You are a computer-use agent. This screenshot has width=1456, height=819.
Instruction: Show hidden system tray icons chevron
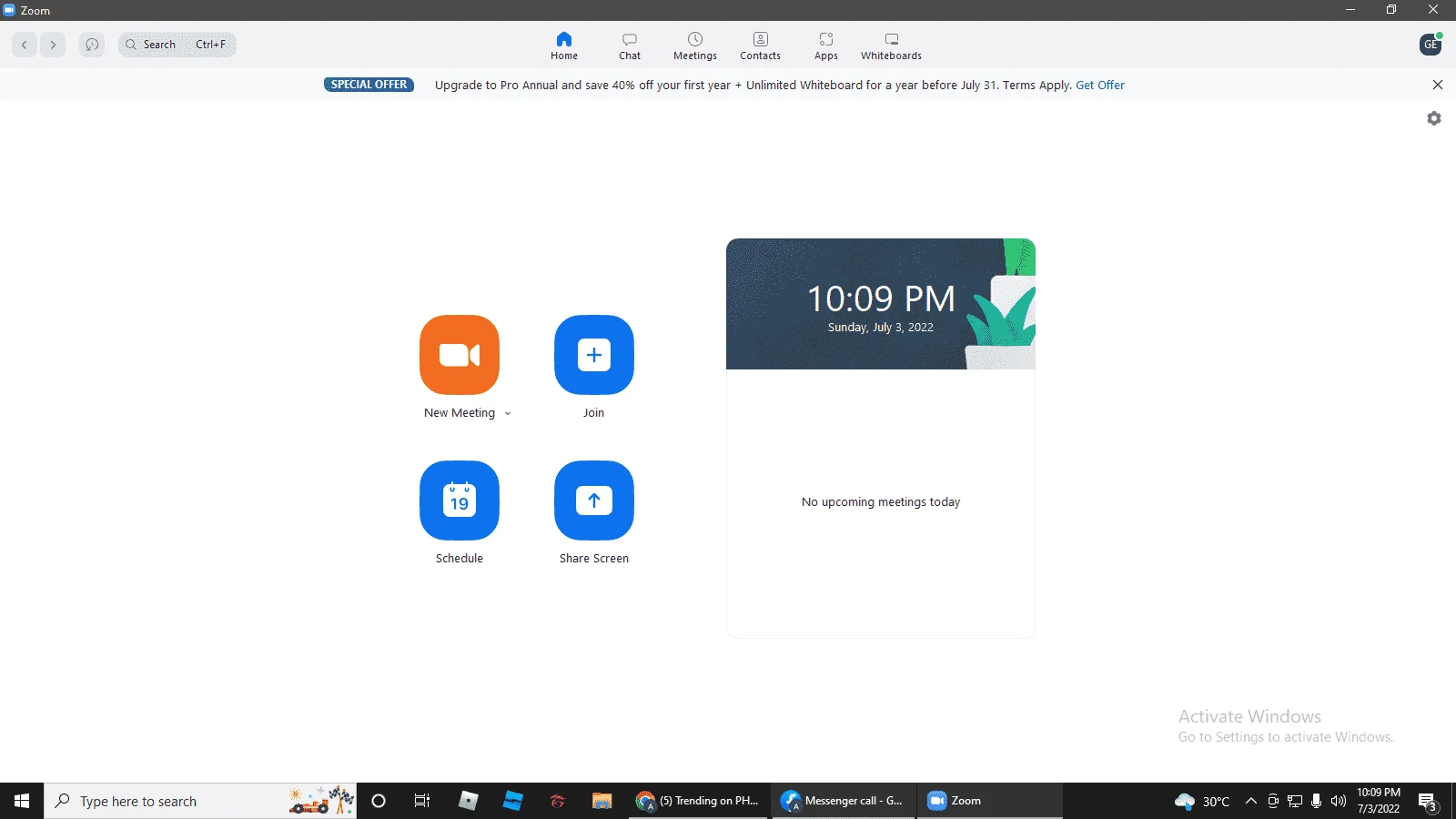click(1251, 801)
